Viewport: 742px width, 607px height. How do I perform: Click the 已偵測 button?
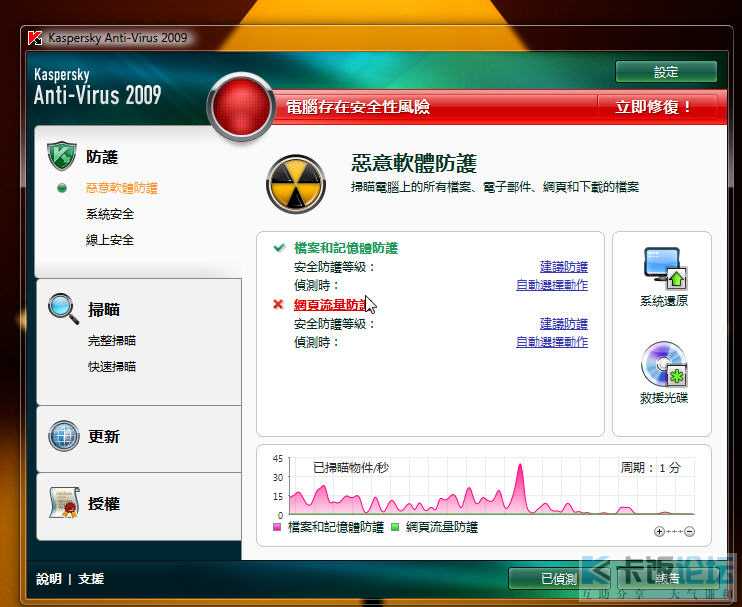coord(558,578)
